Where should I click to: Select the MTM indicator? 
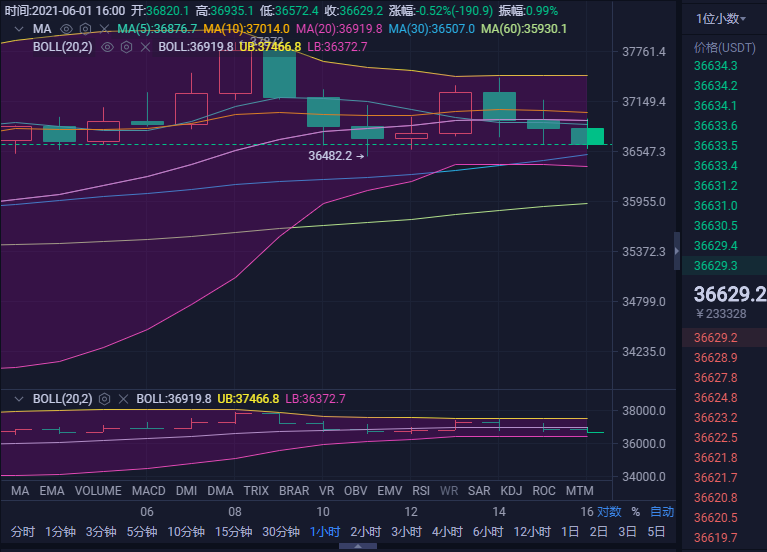(580, 491)
